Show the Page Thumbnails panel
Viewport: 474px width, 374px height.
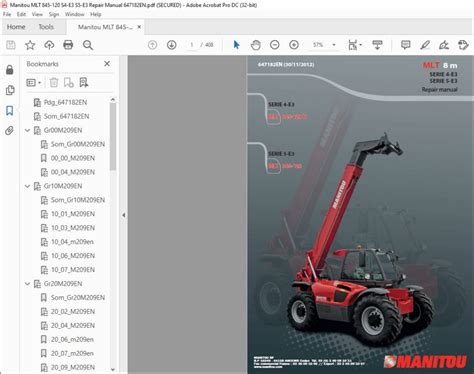click(x=10, y=90)
